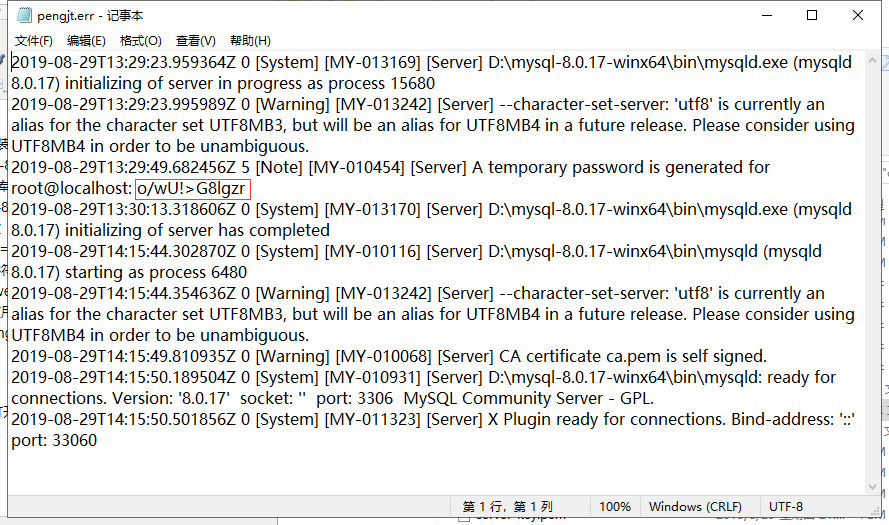Minimize the Notepad window
Image resolution: width=889 pixels, height=525 pixels.
click(x=766, y=15)
